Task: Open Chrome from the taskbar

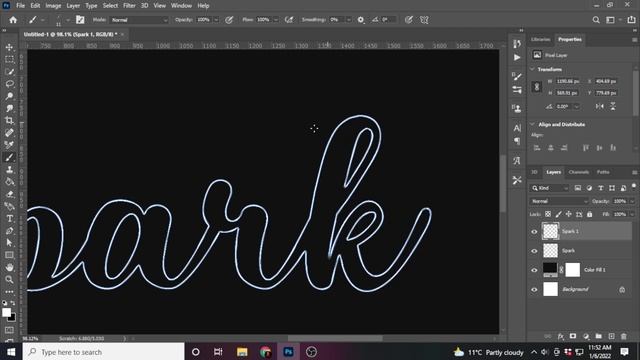Action: tap(265, 352)
